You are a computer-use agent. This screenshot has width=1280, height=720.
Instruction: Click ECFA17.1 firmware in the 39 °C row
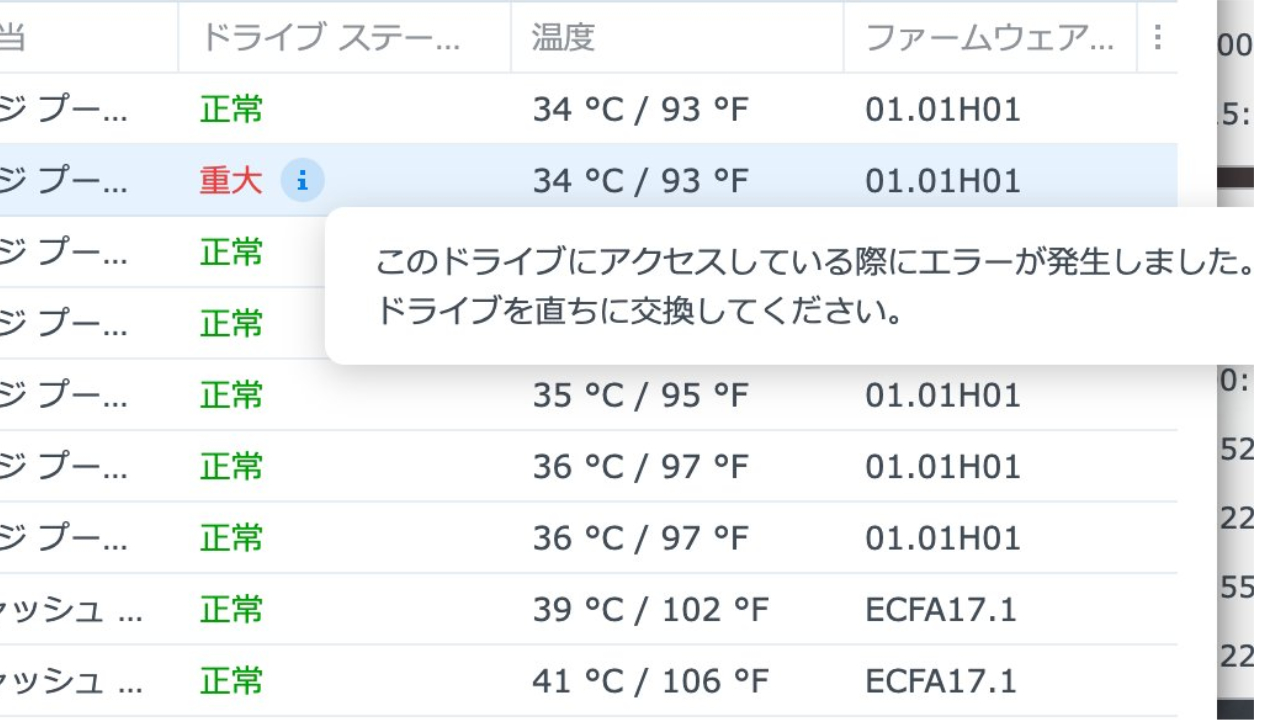[940, 610]
